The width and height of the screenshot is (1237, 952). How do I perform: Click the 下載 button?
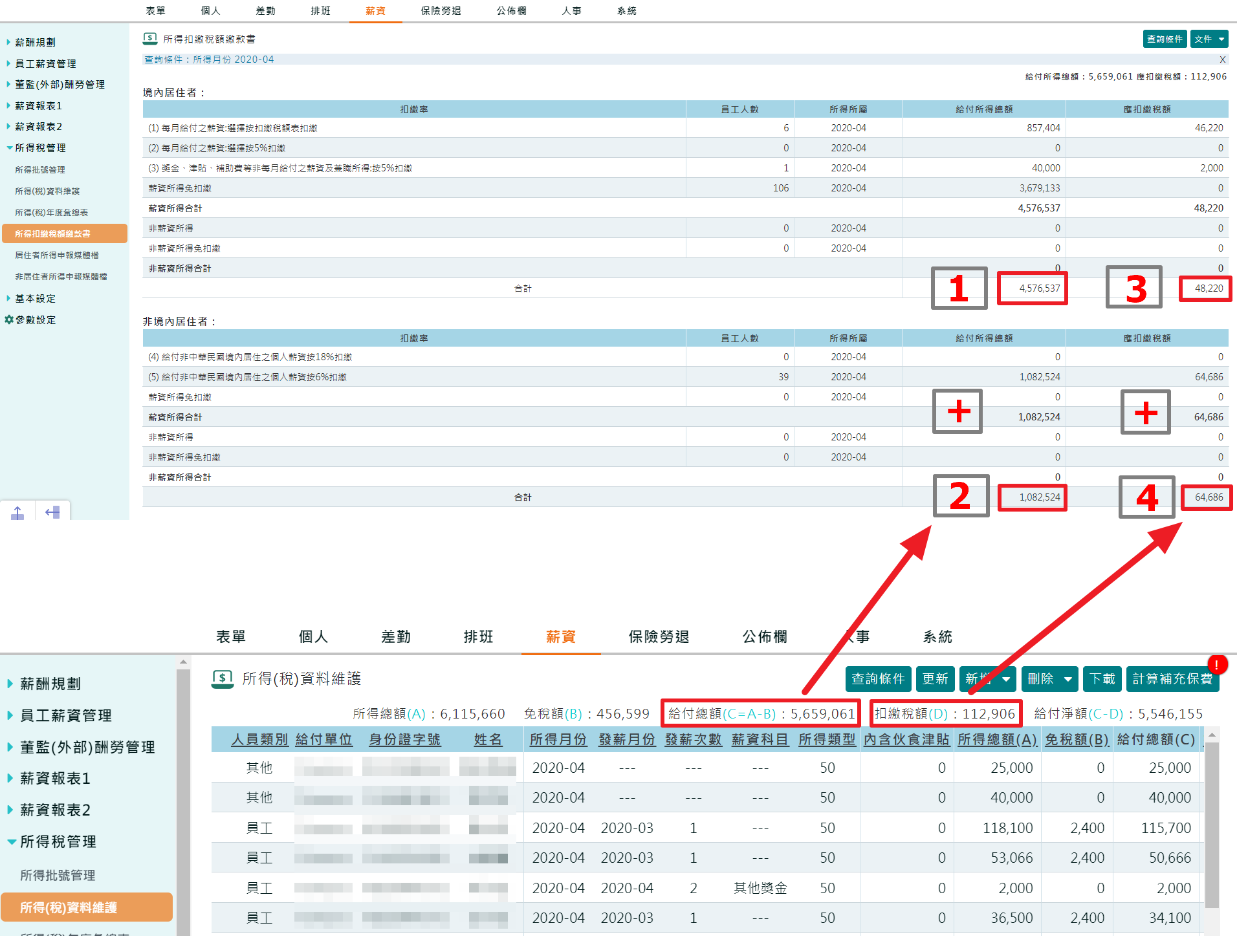pyautogui.click(x=1102, y=679)
